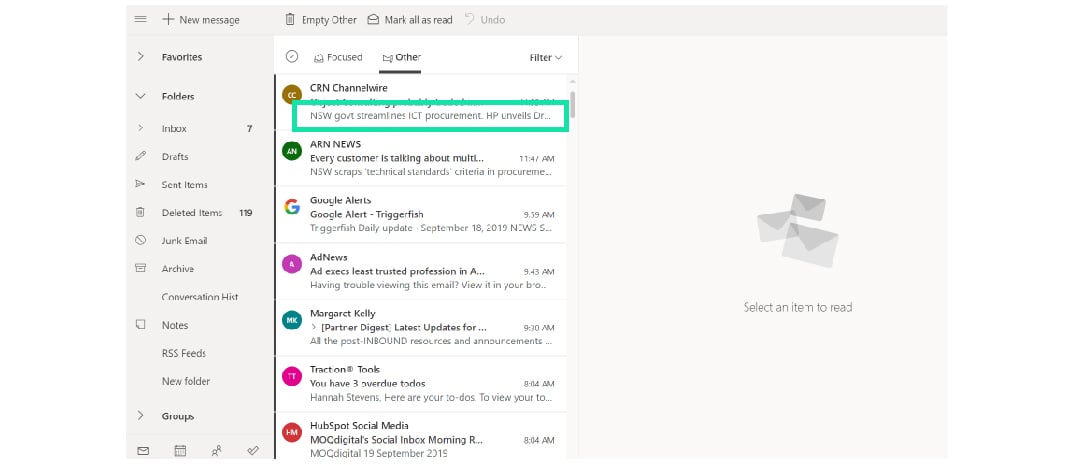Click the Junk Email blocked icon
Viewport: 1074px width, 465px height.
tap(140, 240)
